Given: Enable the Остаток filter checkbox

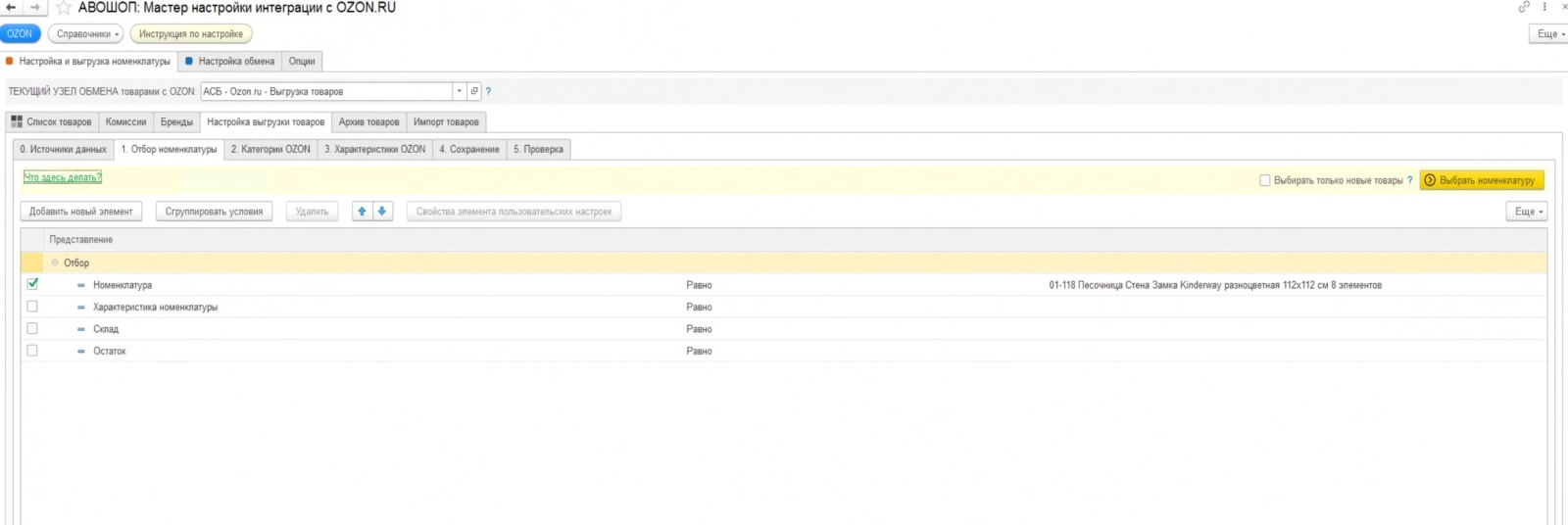Looking at the screenshot, I should pyautogui.click(x=32, y=350).
